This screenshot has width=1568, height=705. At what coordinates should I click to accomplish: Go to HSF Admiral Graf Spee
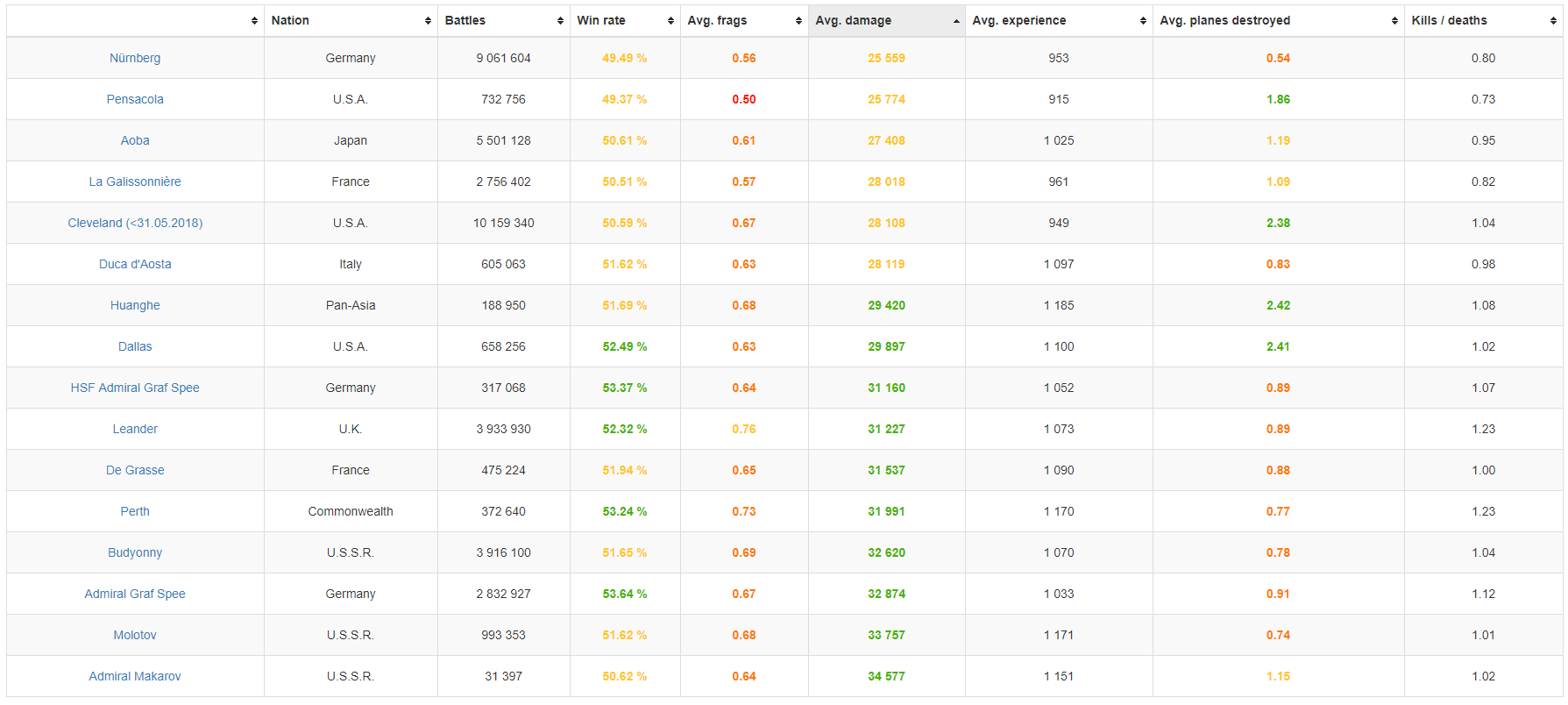(135, 388)
